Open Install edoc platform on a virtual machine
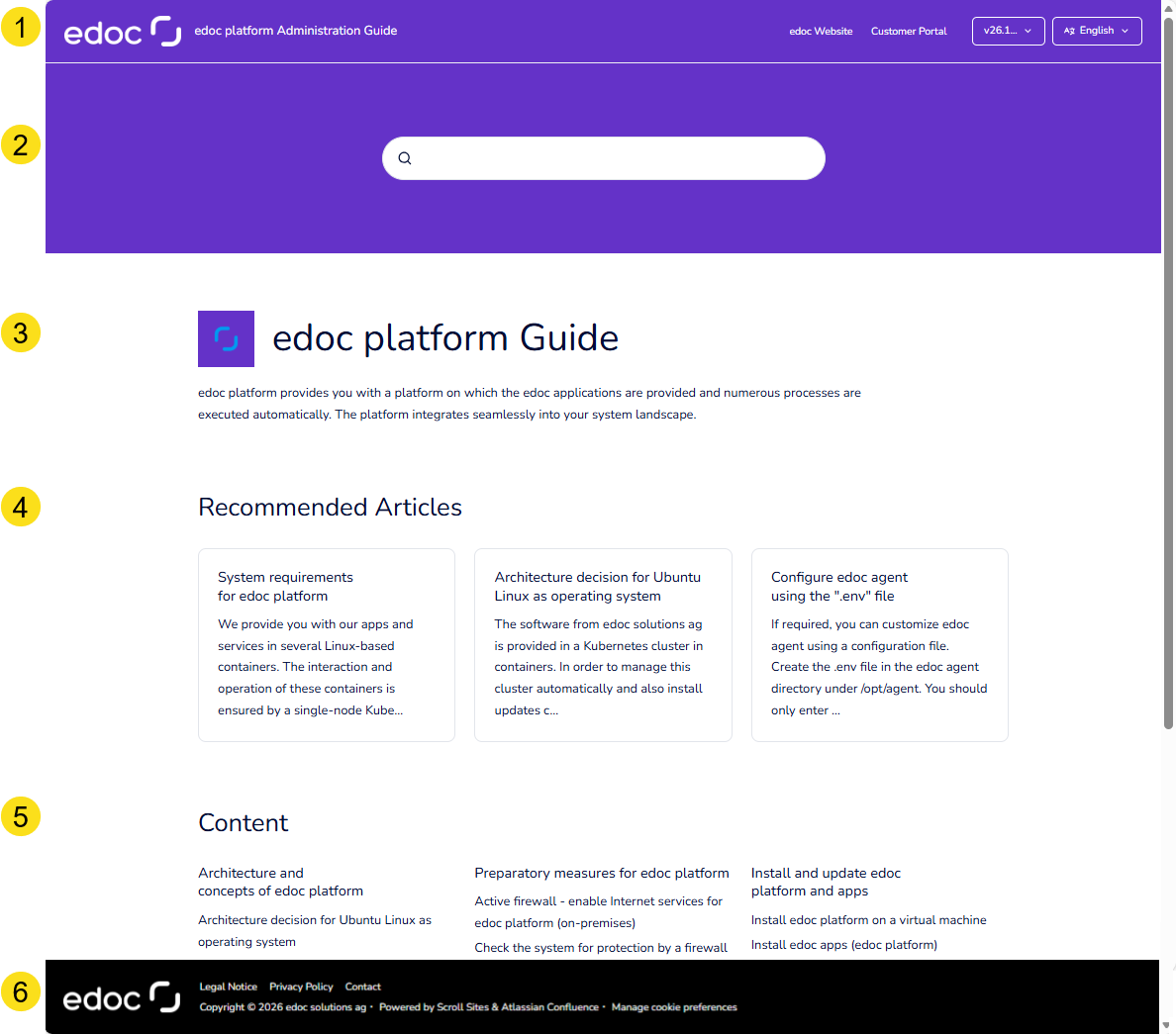1176x1034 pixels. click(868, 919)
